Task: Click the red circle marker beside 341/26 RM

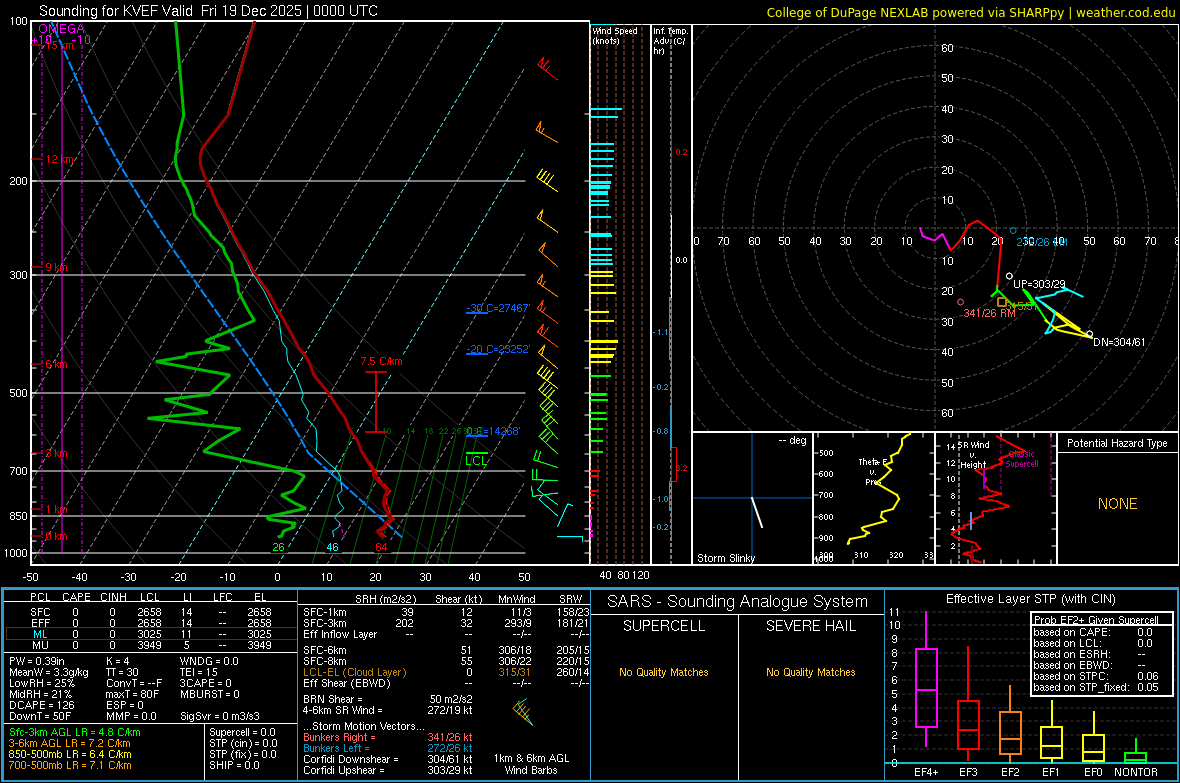Action: [x=960, y=302]
